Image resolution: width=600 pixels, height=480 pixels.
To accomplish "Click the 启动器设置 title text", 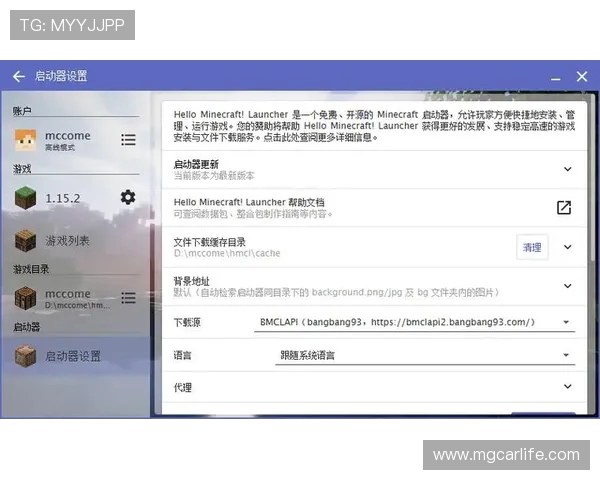I will pos(61,76).
